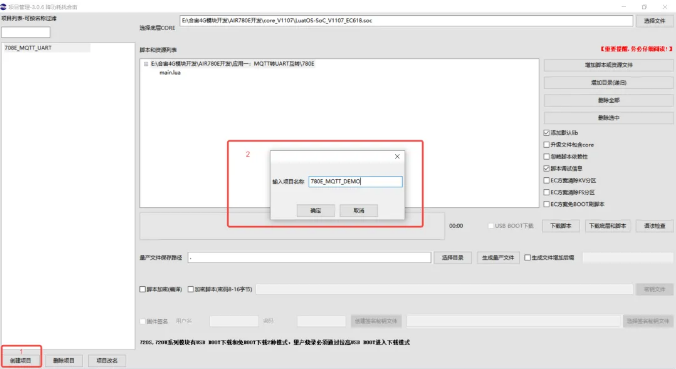
Task: Click the 删除项目 button
Action: (x=64, y=360)
